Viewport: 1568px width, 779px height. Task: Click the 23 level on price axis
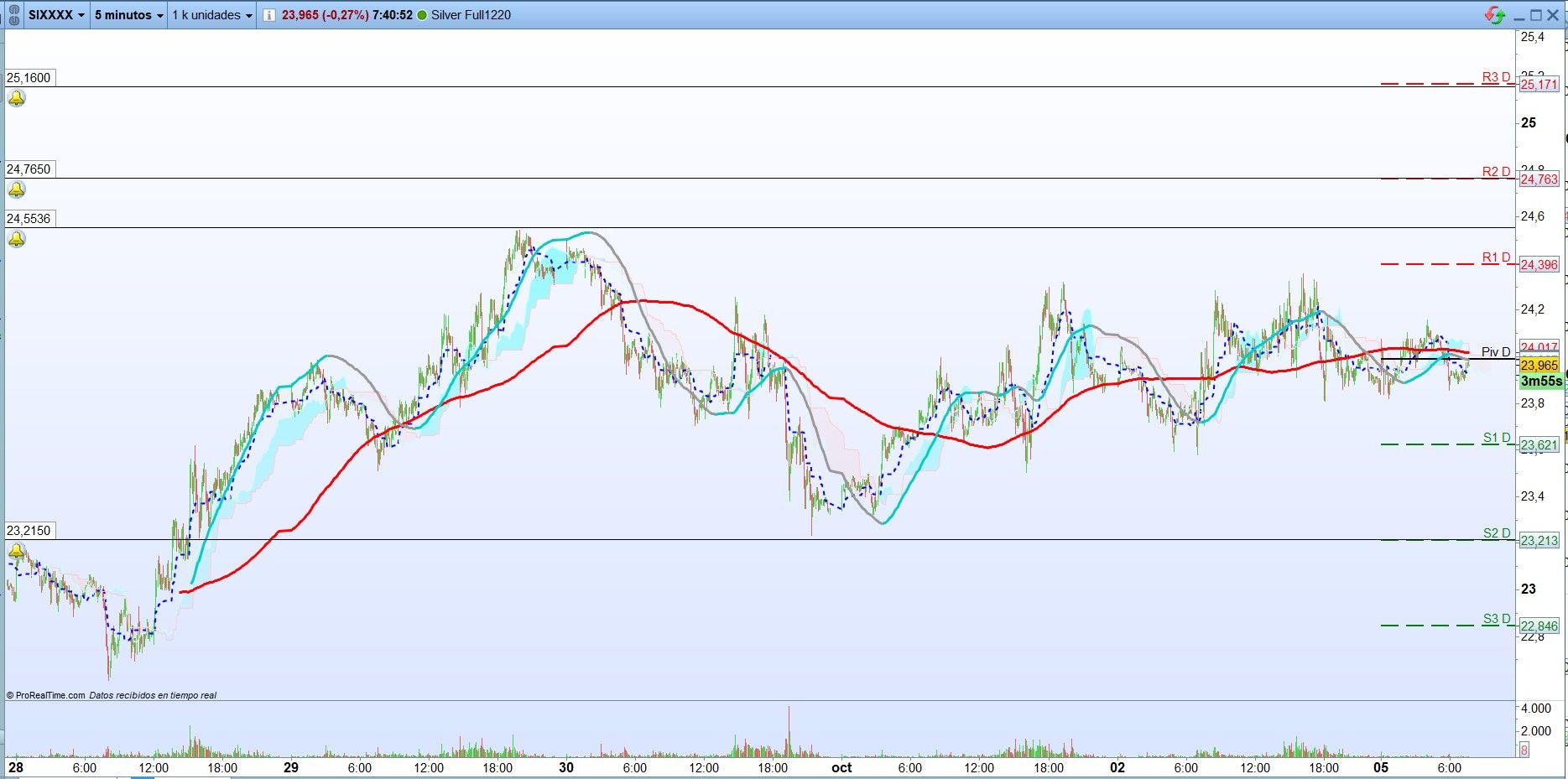[x=1529, y=589]
